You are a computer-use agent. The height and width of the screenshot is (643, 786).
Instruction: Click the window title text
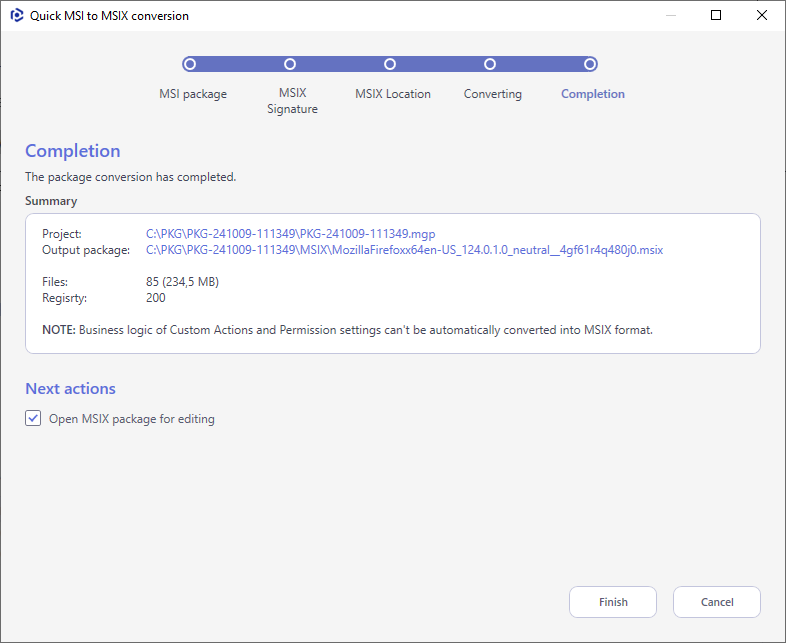[x=109, y=16]
